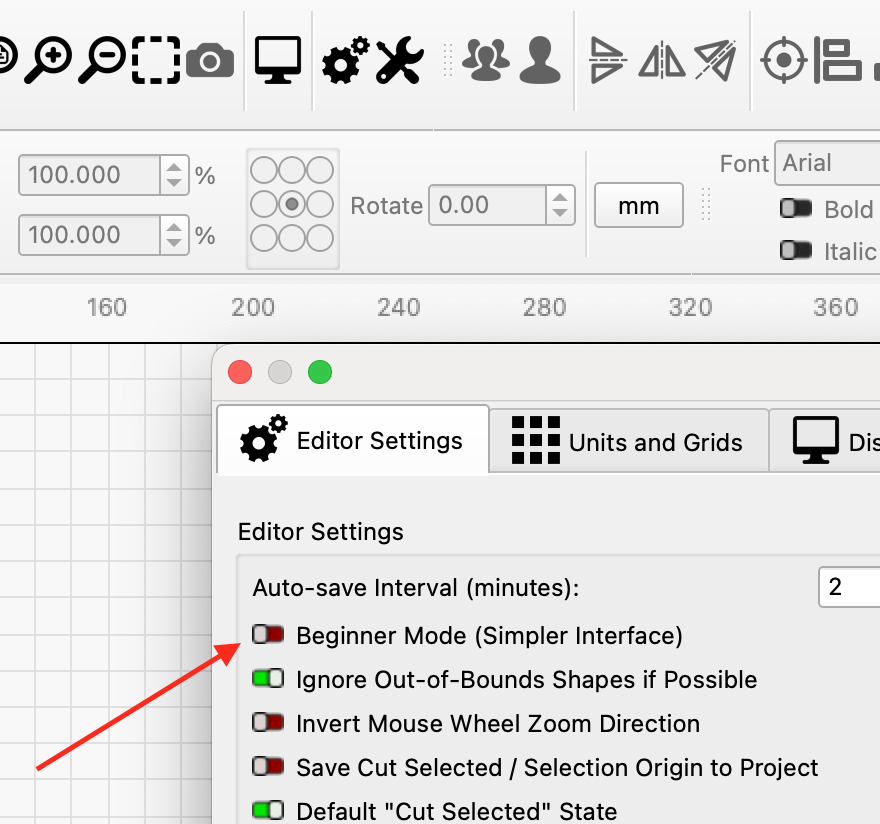This screenshot has width=880, height=824.
Task: Select the middle-left anchor radio button
Action: pos(264,204)
